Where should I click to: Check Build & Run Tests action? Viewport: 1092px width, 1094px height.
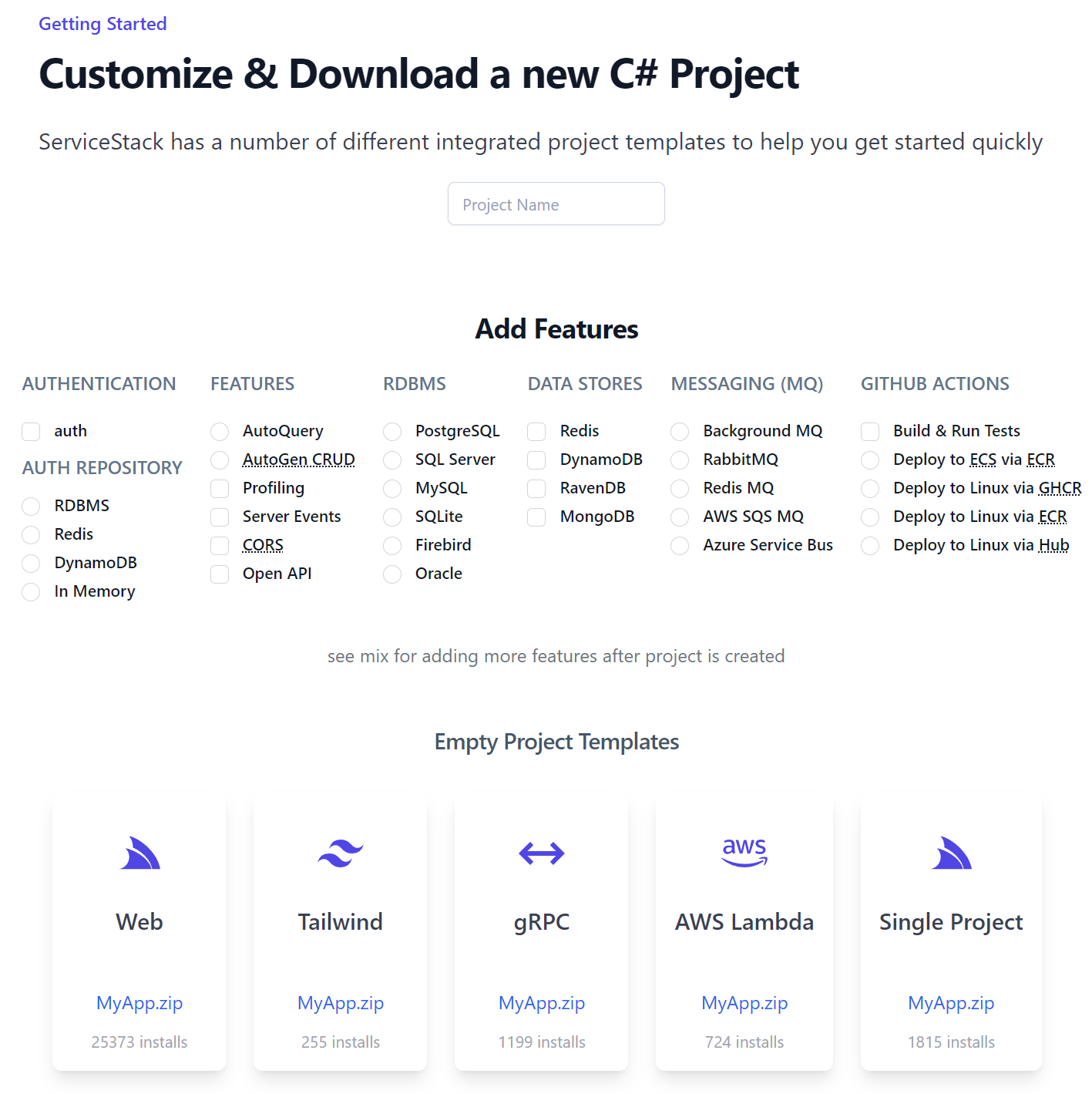870,432
